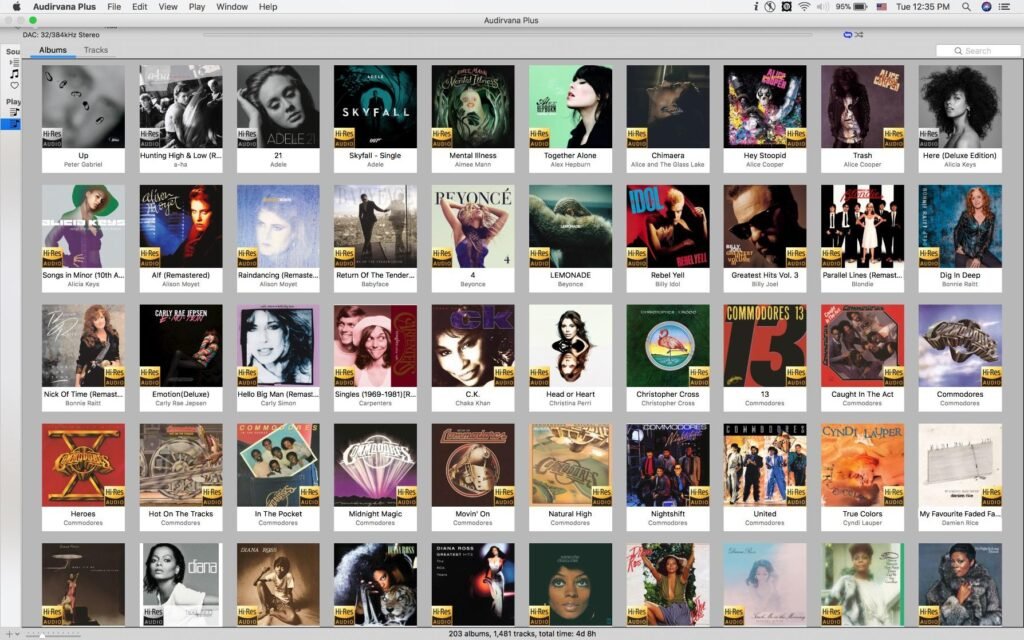Adjust the album thumbnail size slider
The image size is (1024, 640).
54,634
